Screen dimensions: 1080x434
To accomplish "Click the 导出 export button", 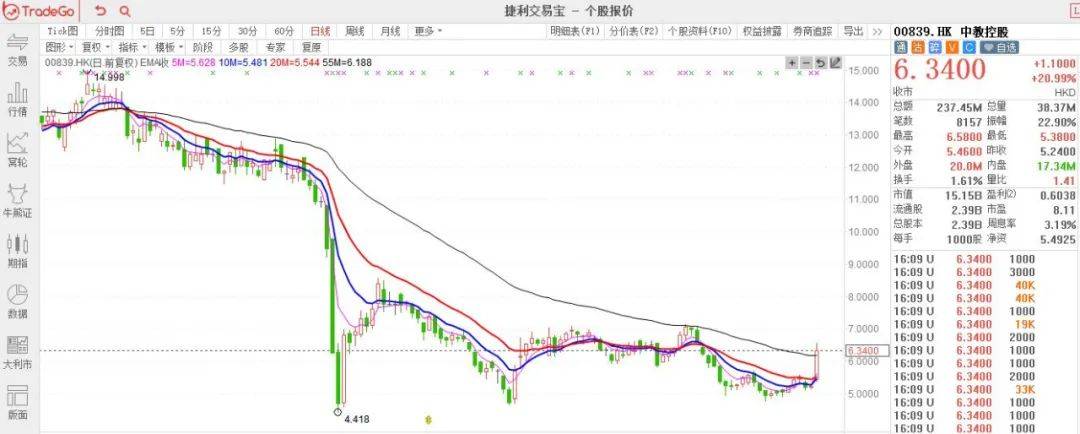I will click(853, 31).
